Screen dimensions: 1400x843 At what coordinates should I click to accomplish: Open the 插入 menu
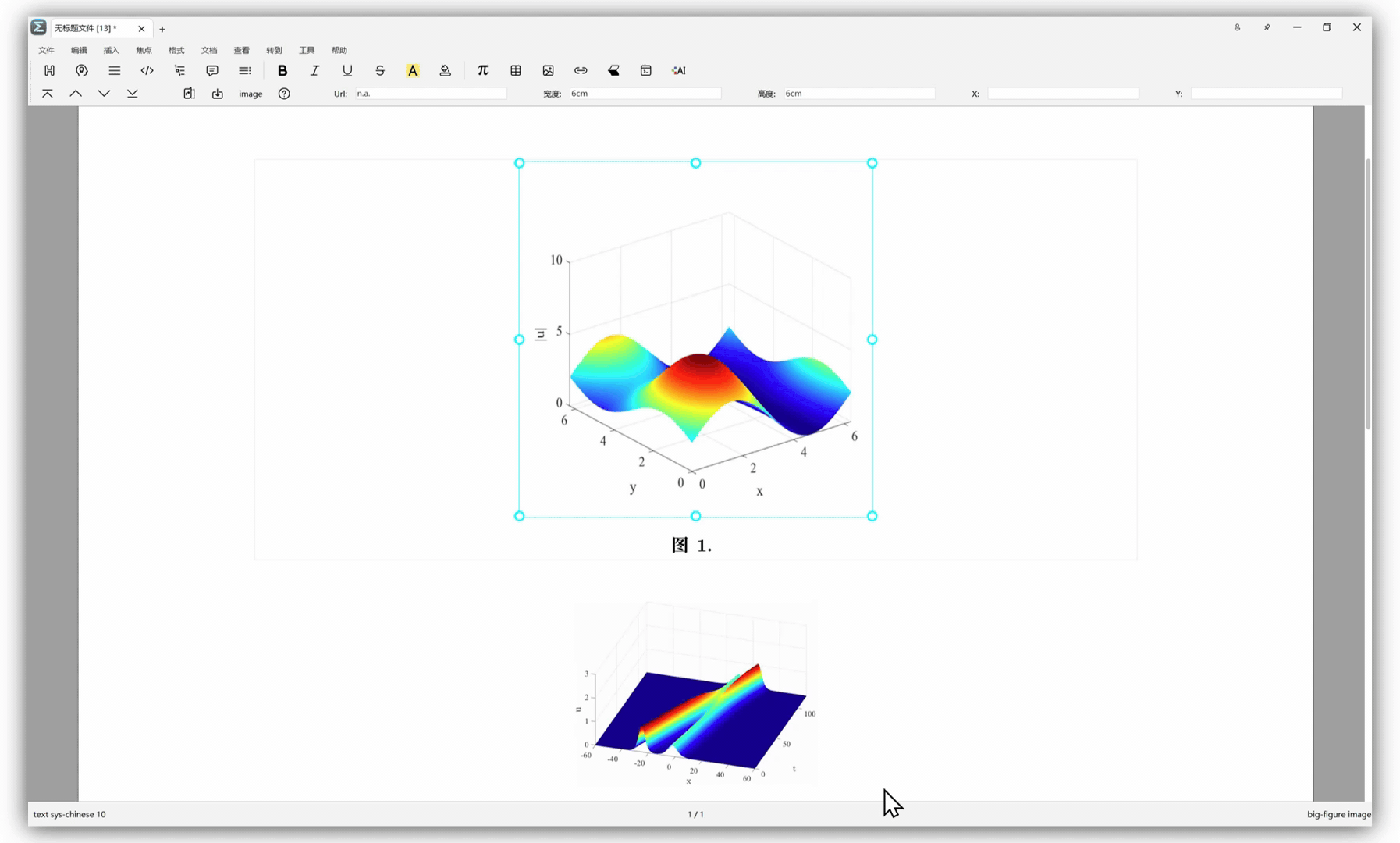coord(111,50)
